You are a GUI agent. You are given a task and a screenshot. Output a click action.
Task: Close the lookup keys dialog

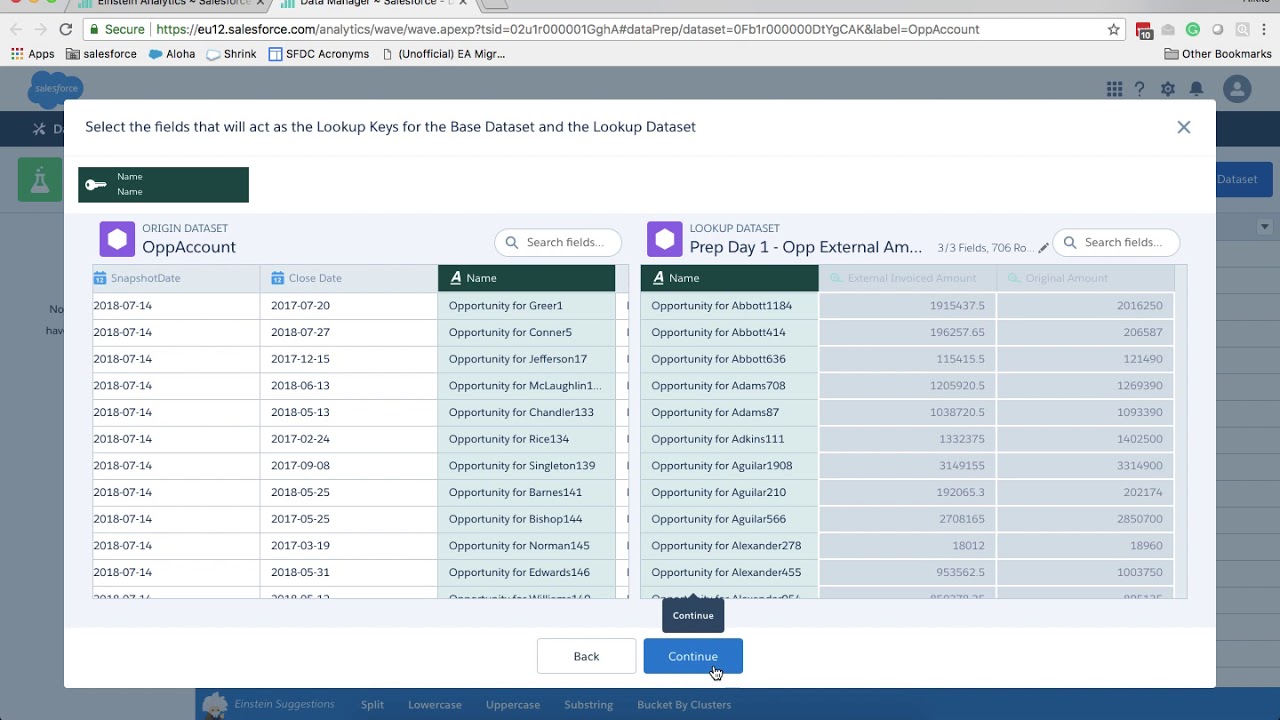[1184, 127]
